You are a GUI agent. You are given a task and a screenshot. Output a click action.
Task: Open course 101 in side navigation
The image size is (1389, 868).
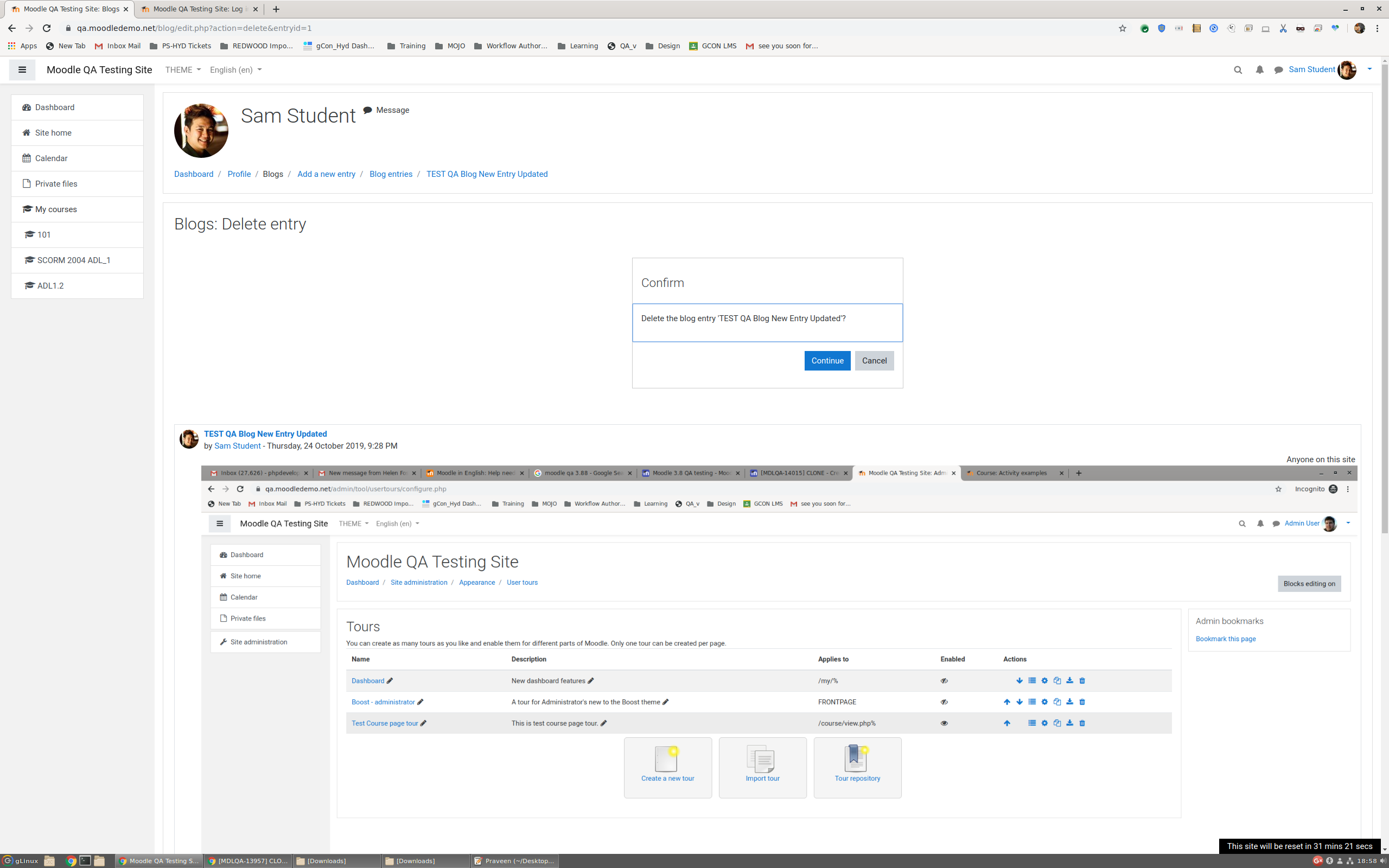click(77, 235)
